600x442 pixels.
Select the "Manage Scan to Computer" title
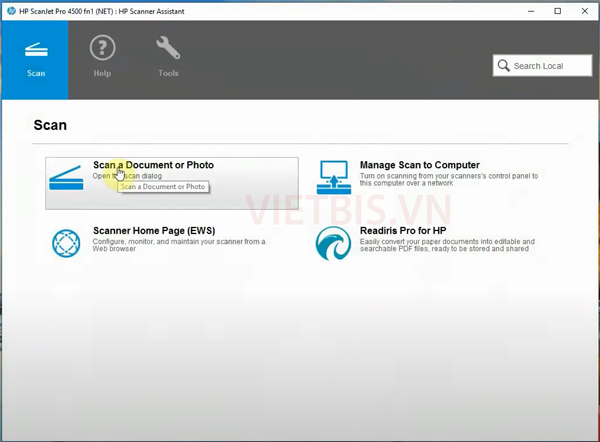point(419,165)
